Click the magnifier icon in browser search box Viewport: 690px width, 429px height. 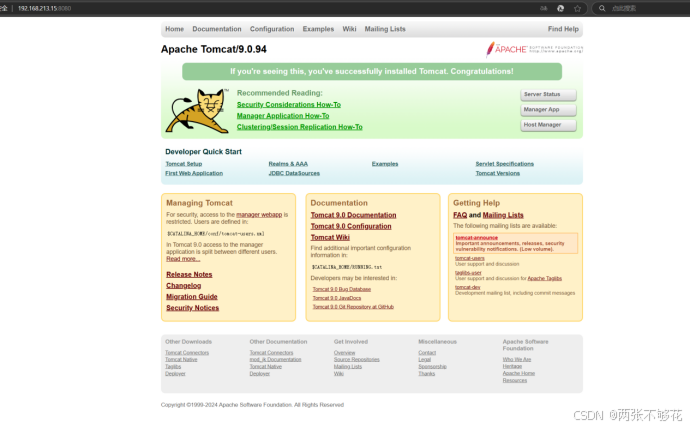coord(602,8)
